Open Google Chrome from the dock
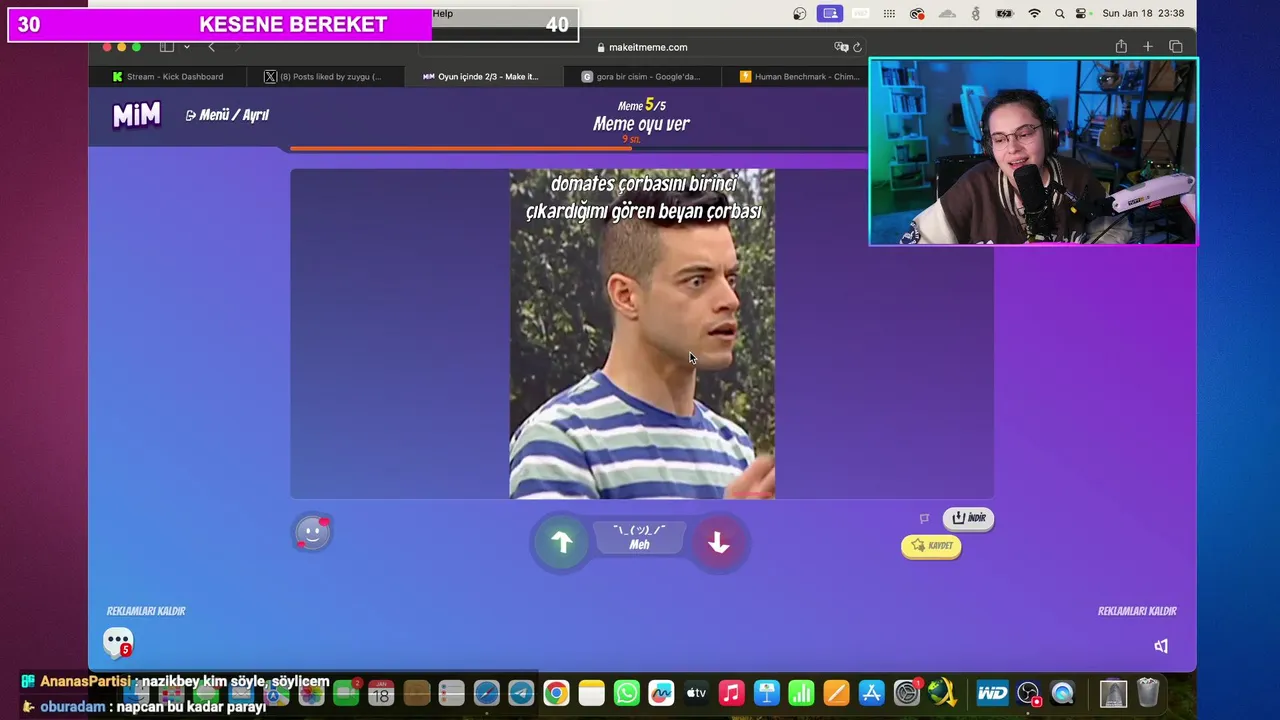Screen dimensions: 1280x720 point(556,693)
